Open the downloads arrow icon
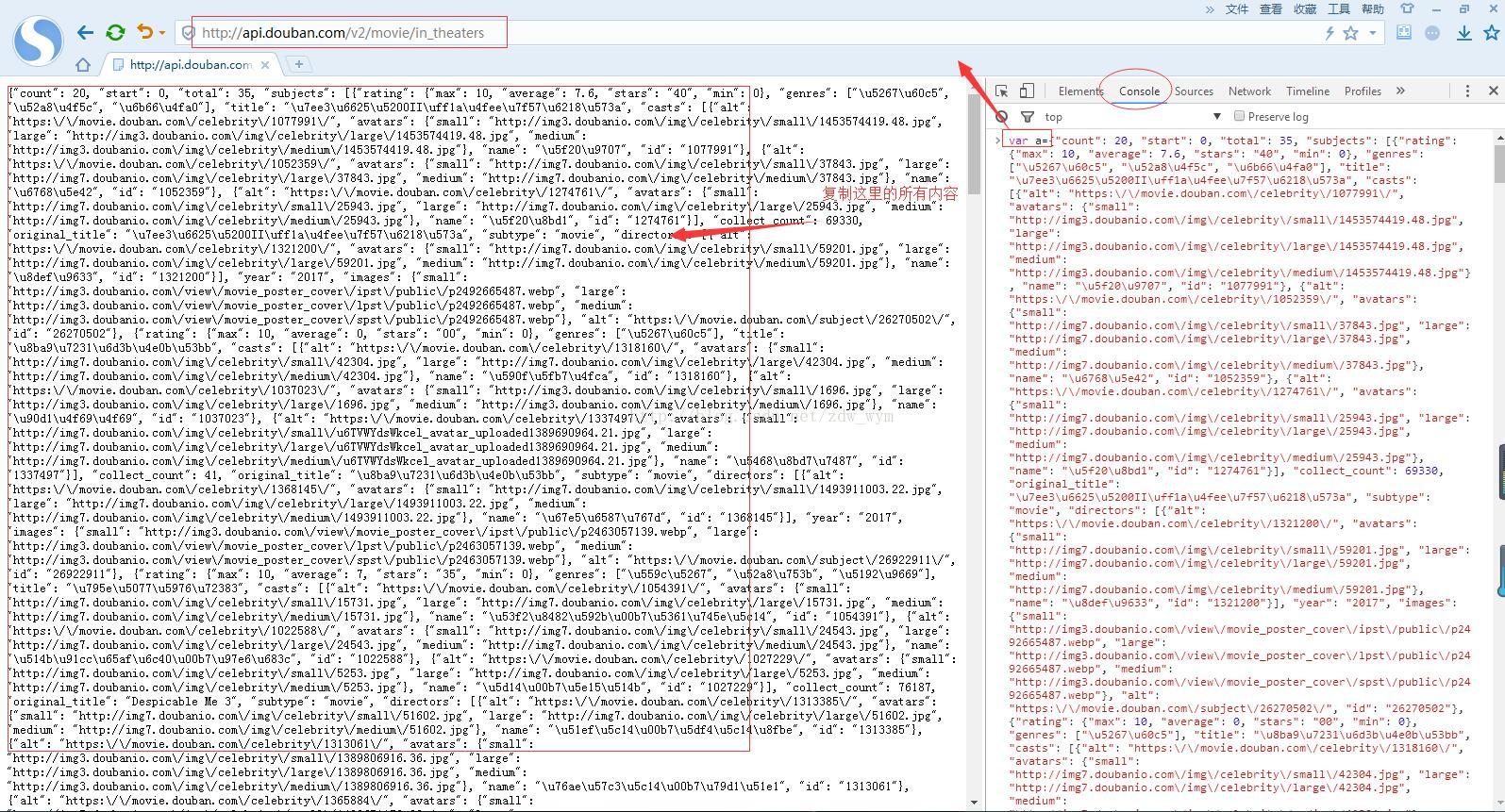The width and height of the screenshot is (1505, 812). pyautogui.click(x=1464, y=33)
